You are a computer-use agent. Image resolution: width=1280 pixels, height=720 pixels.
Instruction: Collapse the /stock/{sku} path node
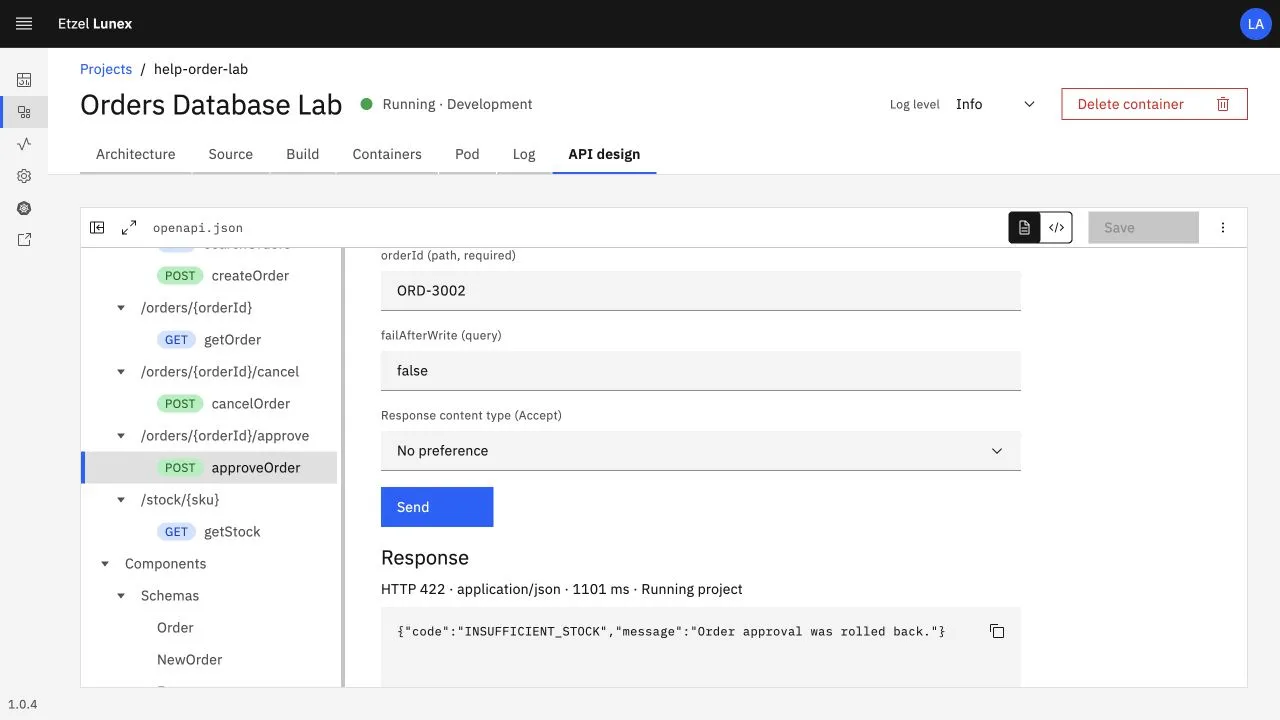tap(121, 500)
